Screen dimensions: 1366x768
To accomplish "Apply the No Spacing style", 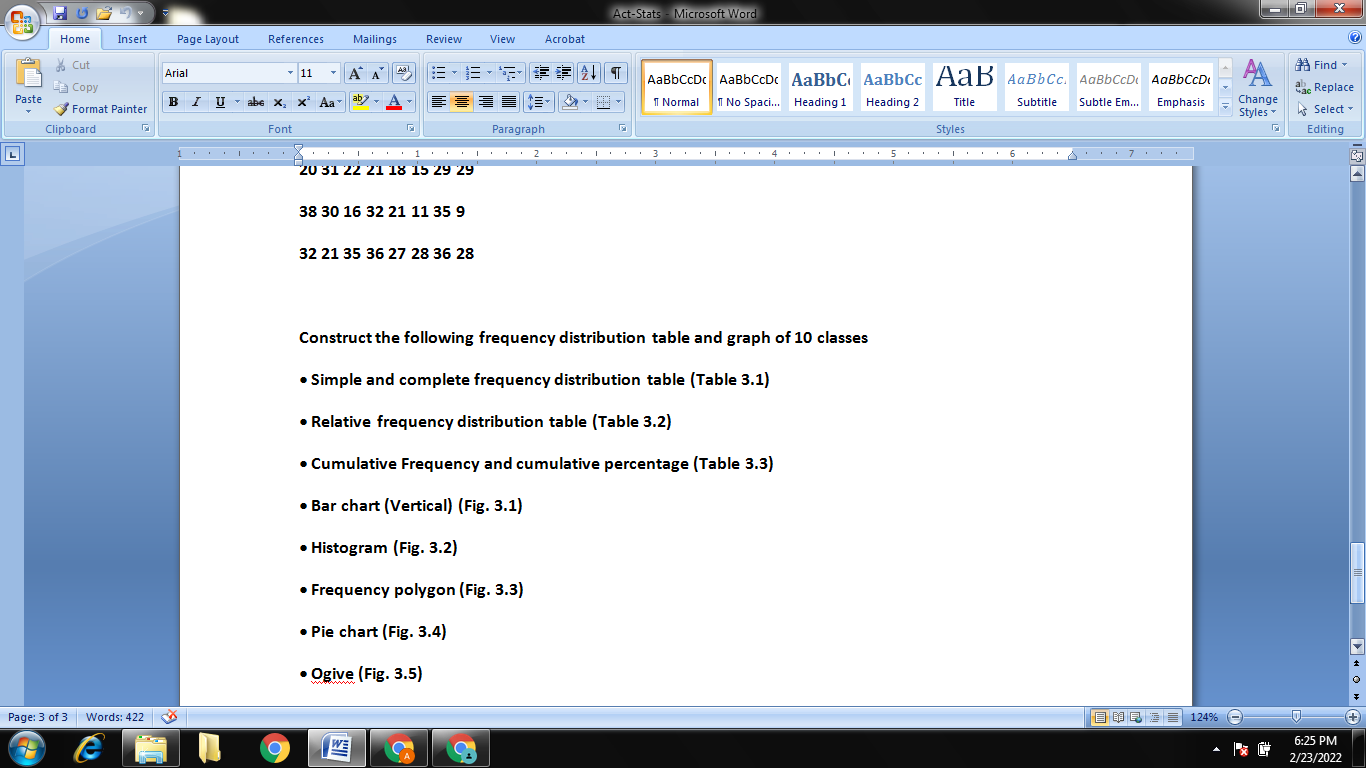I will 748,87.
